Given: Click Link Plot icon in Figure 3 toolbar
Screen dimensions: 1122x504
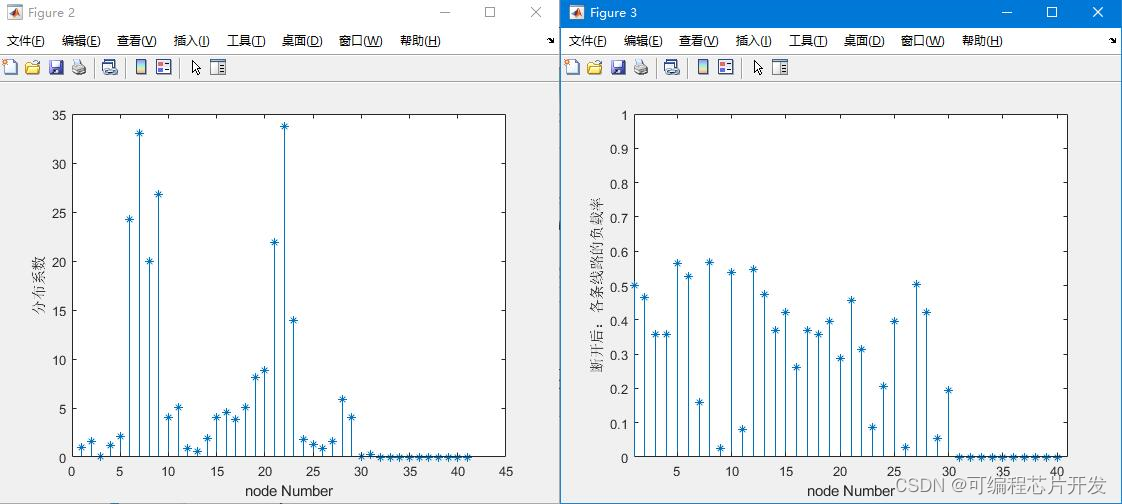Looking at the screenshot, I should [671, 67].
